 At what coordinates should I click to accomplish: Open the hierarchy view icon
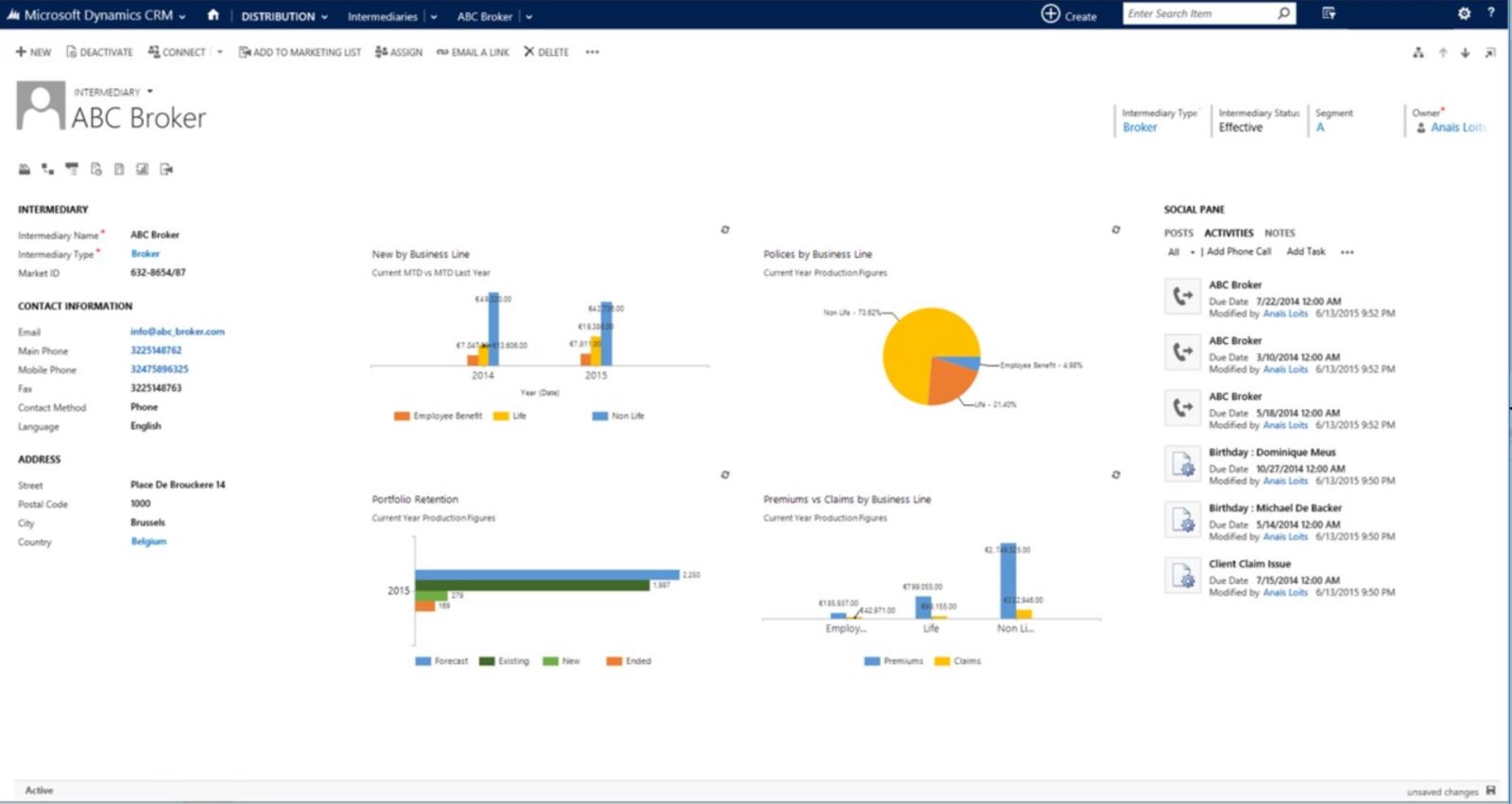point(1417,53)
